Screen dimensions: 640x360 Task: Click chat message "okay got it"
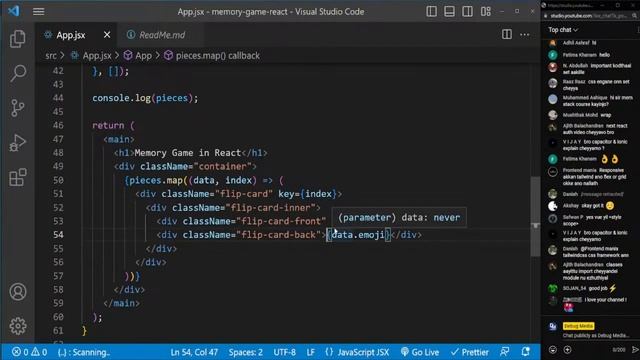592,206
